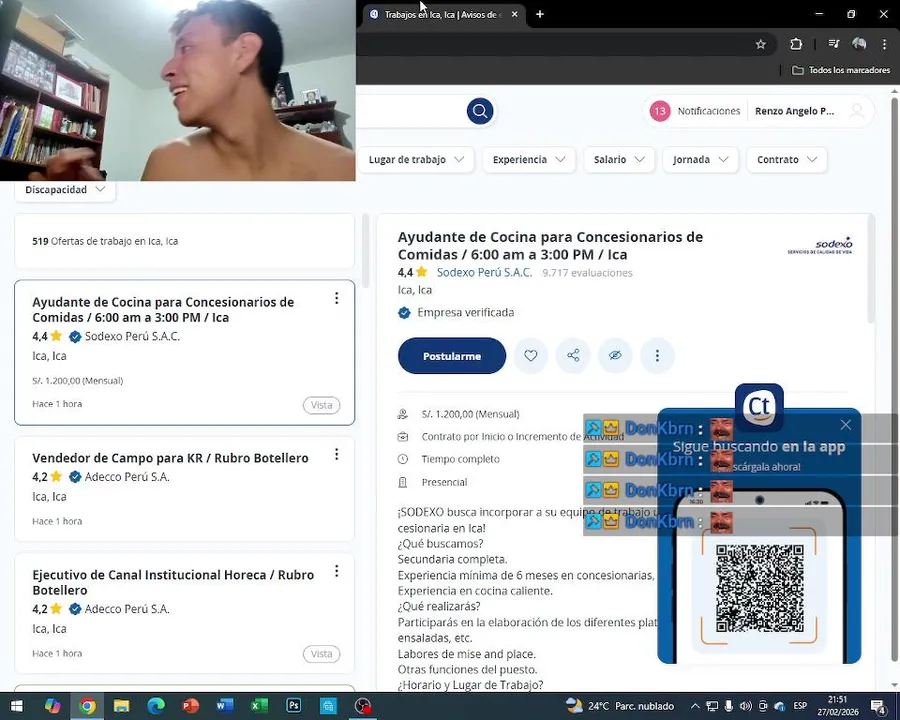Open the media control icon in Chrome toolbar
The height and width of the screenshot is (720, 900).
pyautogui.click(x=833, y=44)
